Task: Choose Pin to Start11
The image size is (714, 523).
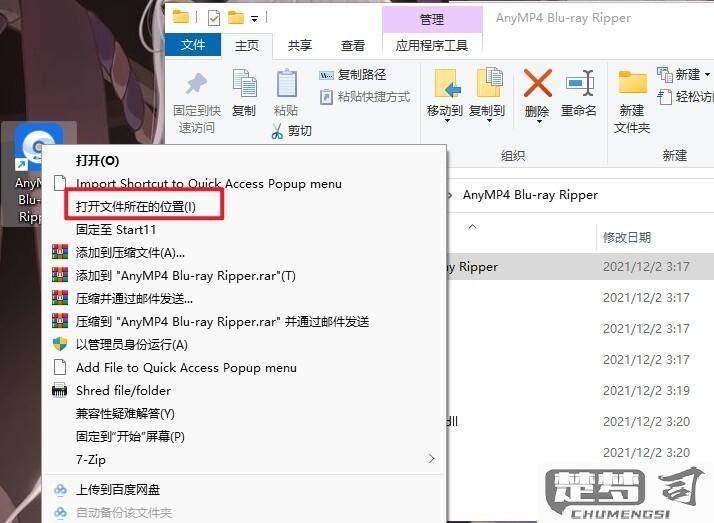Action: [x=245, y=230]
